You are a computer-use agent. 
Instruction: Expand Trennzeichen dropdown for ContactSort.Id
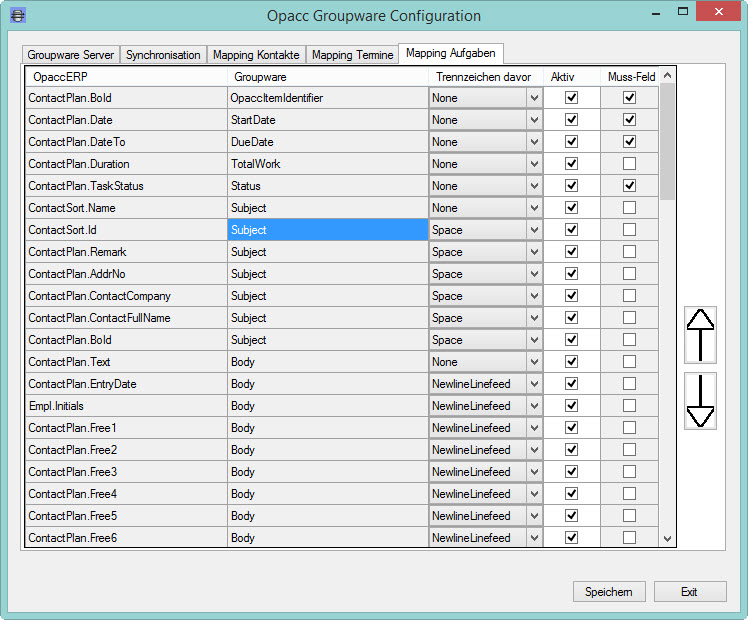pyautogui.click(x=534, y=229)
